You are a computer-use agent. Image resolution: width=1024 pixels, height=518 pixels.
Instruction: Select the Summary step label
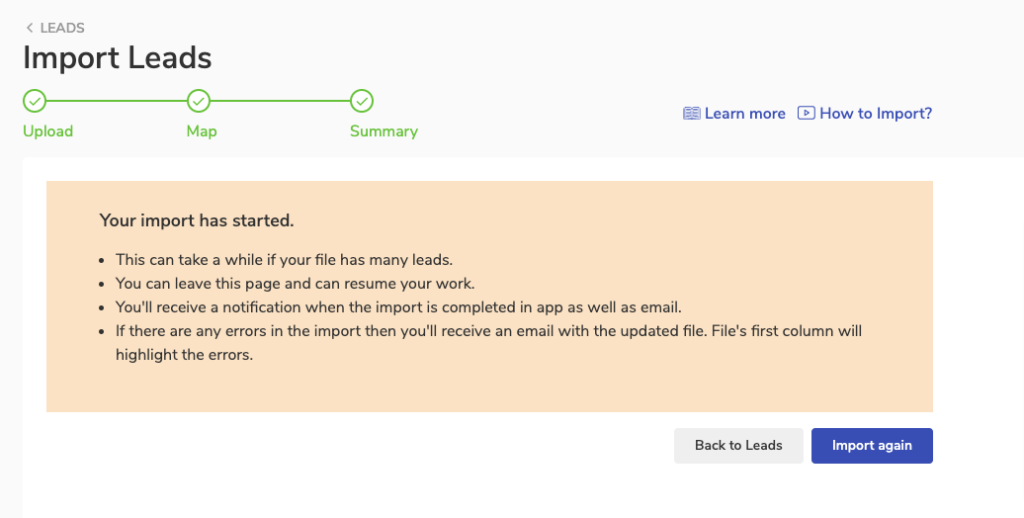384,131
